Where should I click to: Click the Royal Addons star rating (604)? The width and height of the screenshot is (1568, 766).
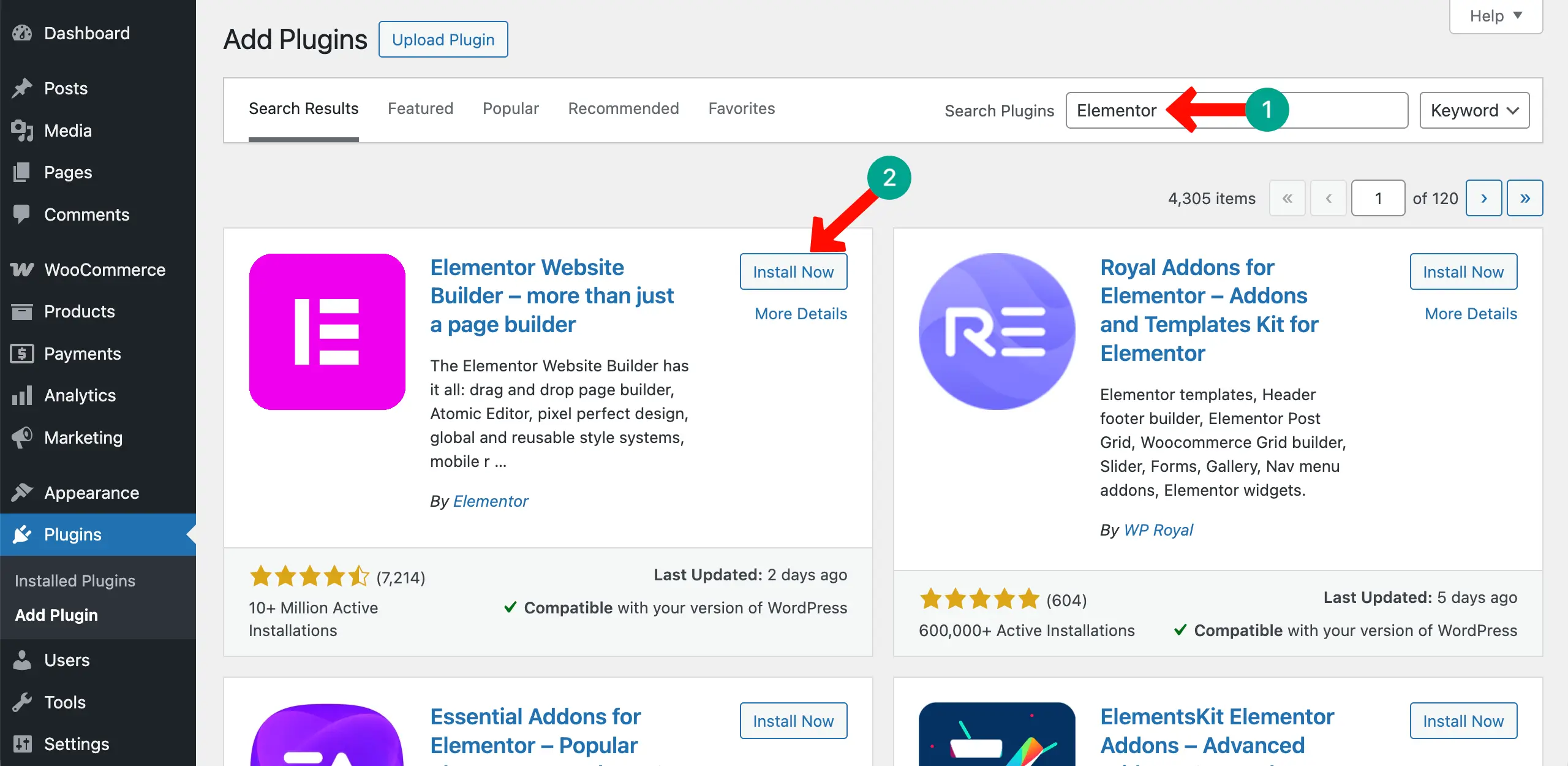point(979,599)
